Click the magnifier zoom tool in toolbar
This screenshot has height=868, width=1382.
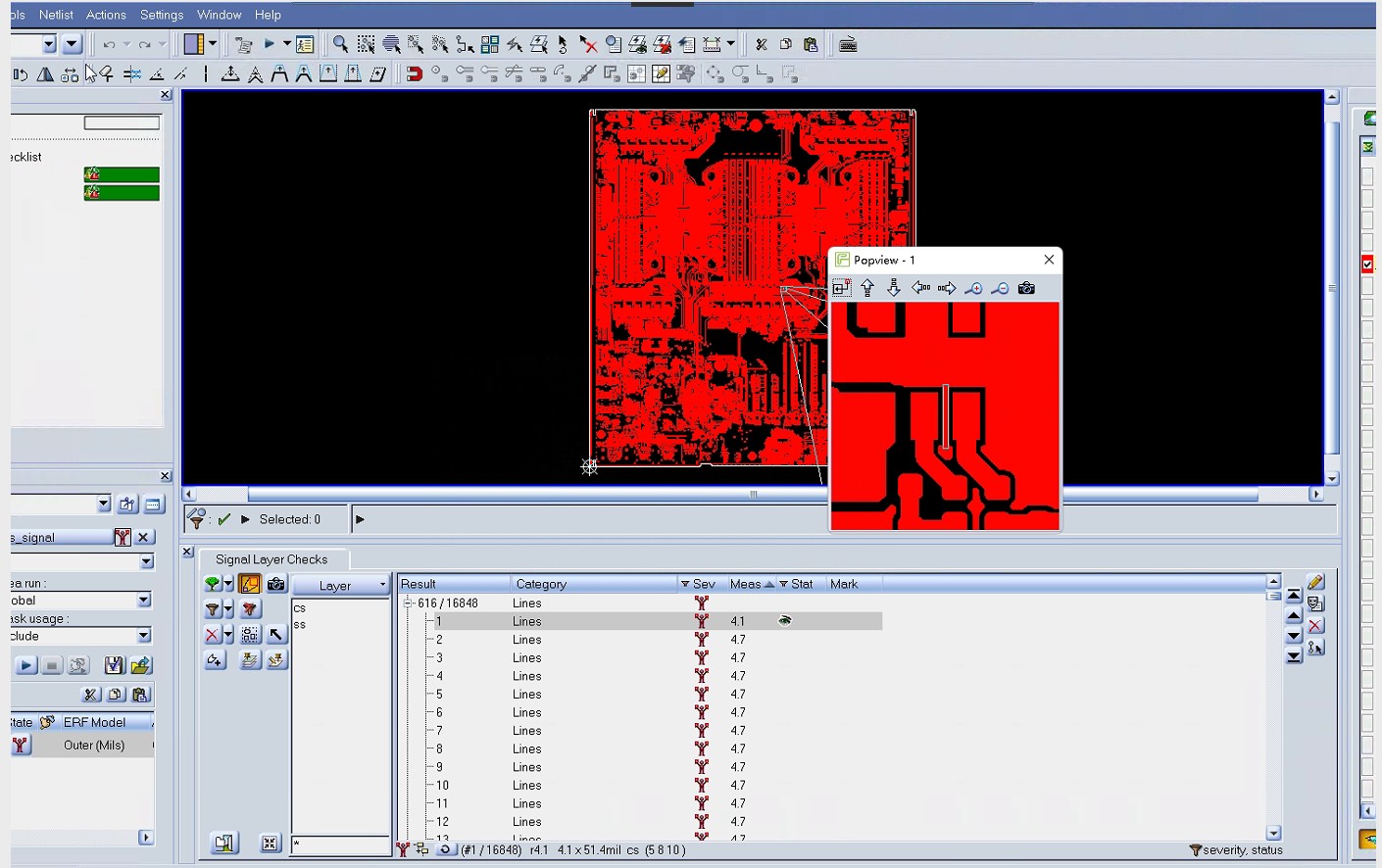pos(340,44)
